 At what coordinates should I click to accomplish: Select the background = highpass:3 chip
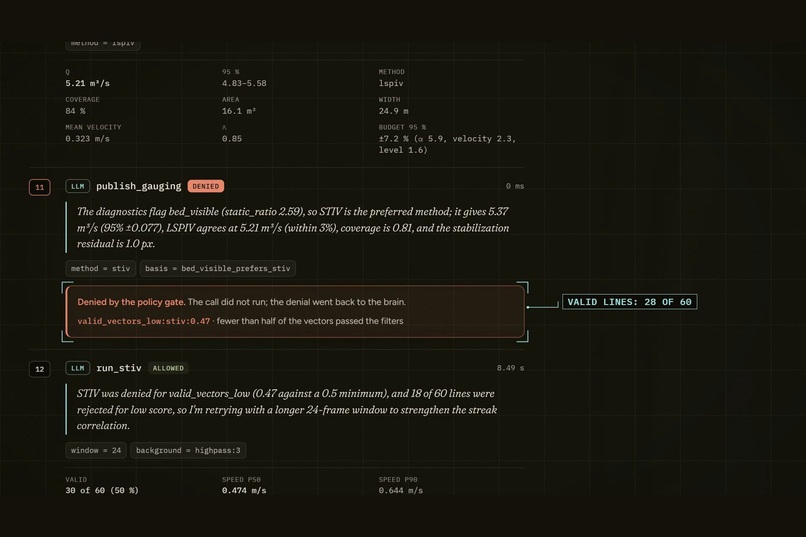pyautogui.click(x=188, y=450)
